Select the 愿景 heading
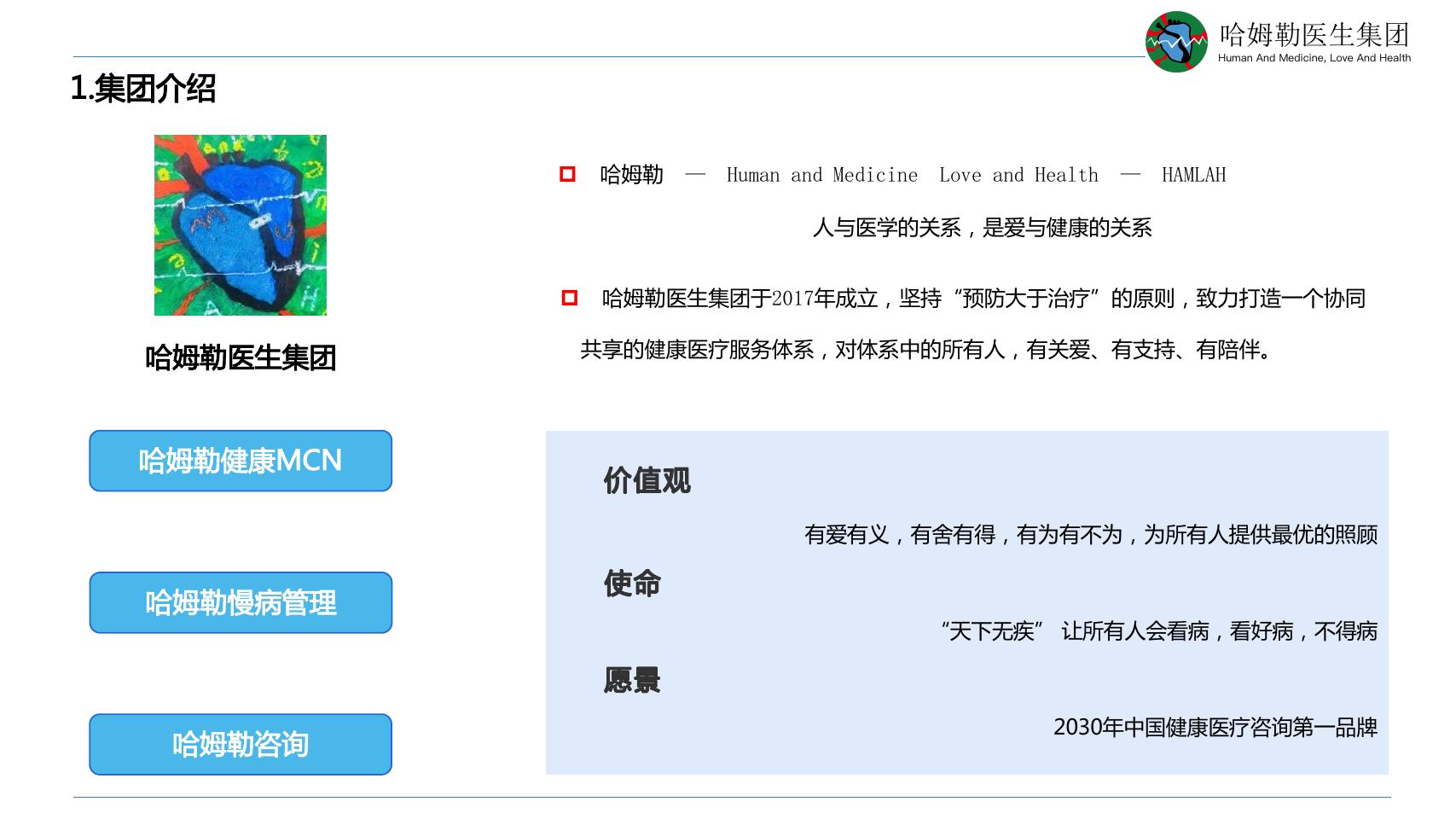Image resolution: width=1456 pixels, height=819 pixels. point(632,680)
